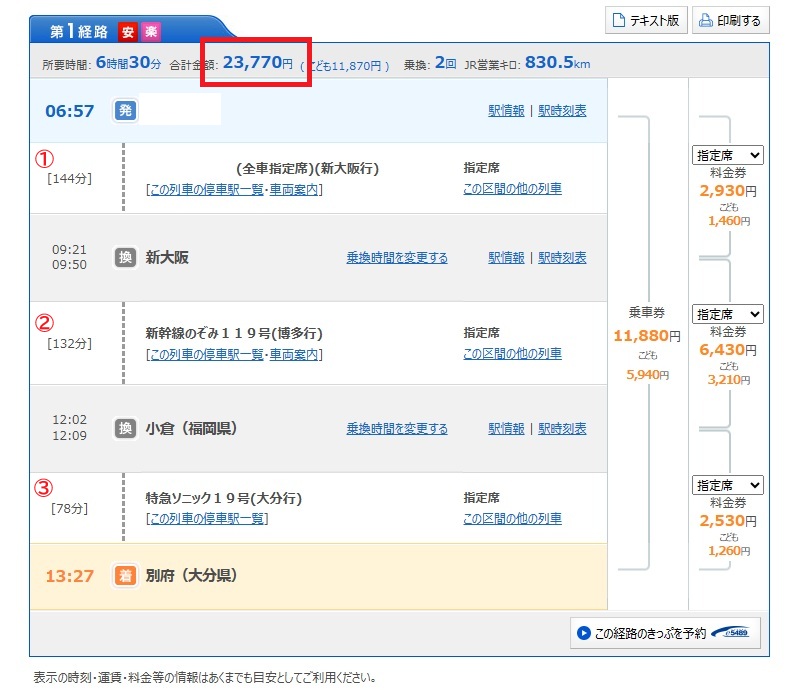Expand 指定席 dropdown above the 2,530円 fare

point(728,485)
